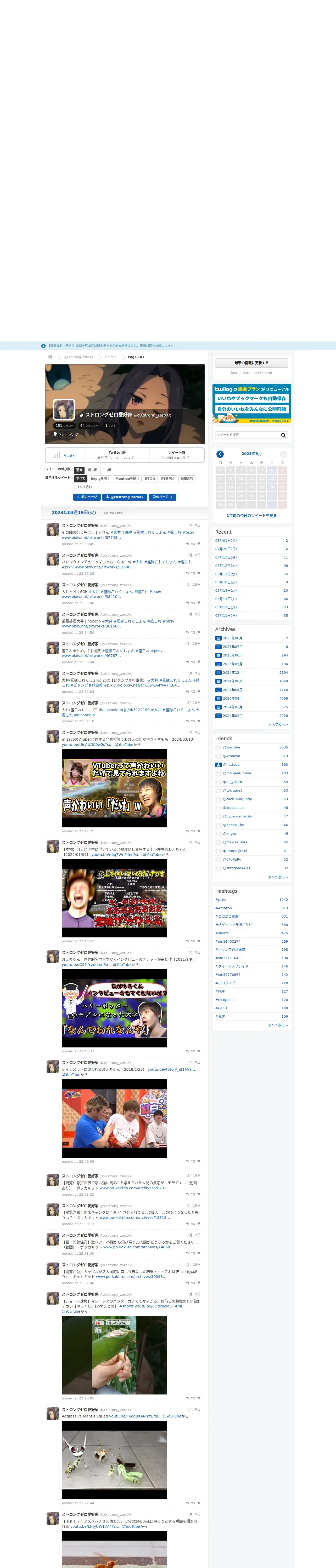Go to 次のページ

click(163, 497)
